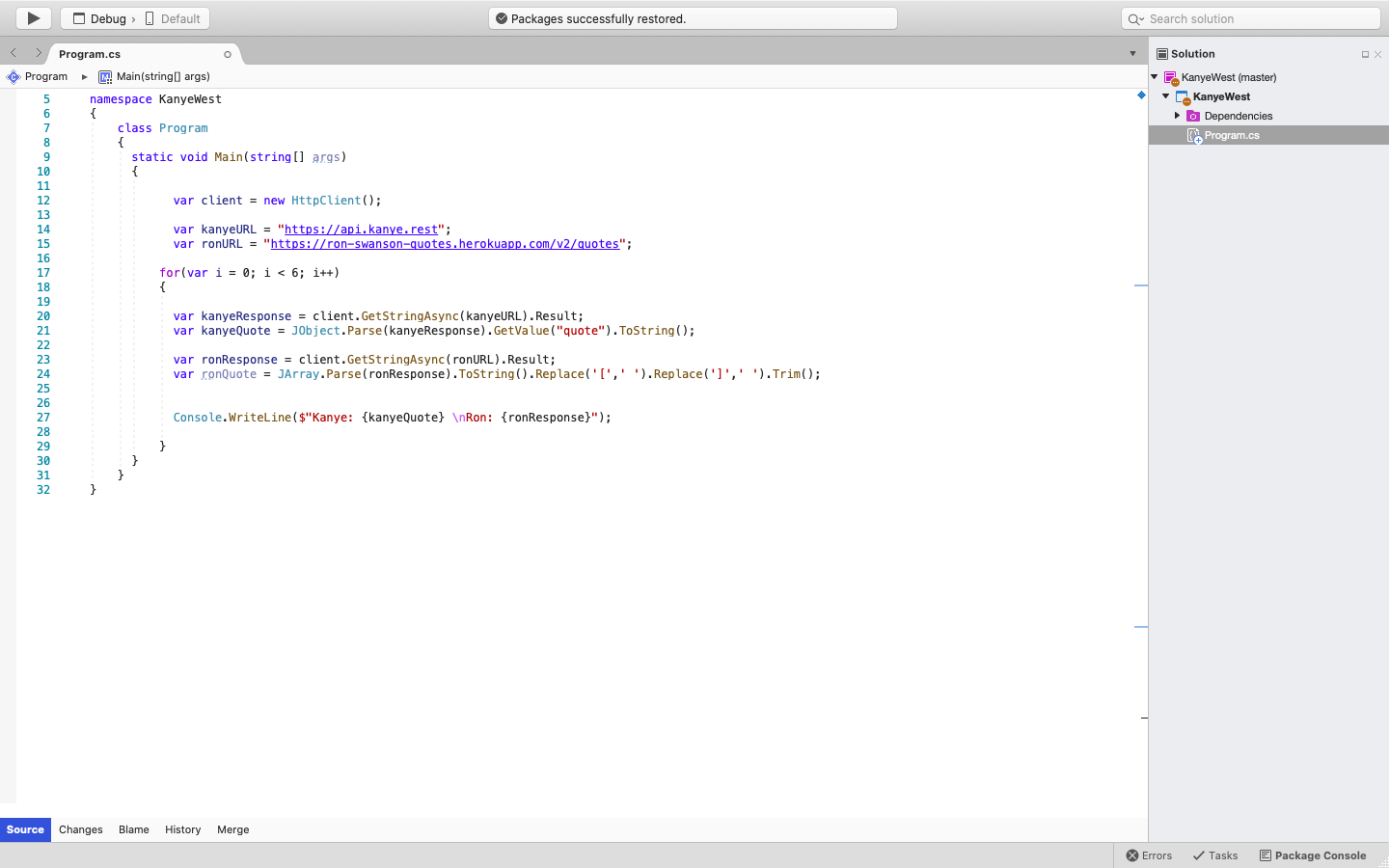Open the Package Console pad
The height and width of the screenshot is (868, 1389).
[1313, 855]
